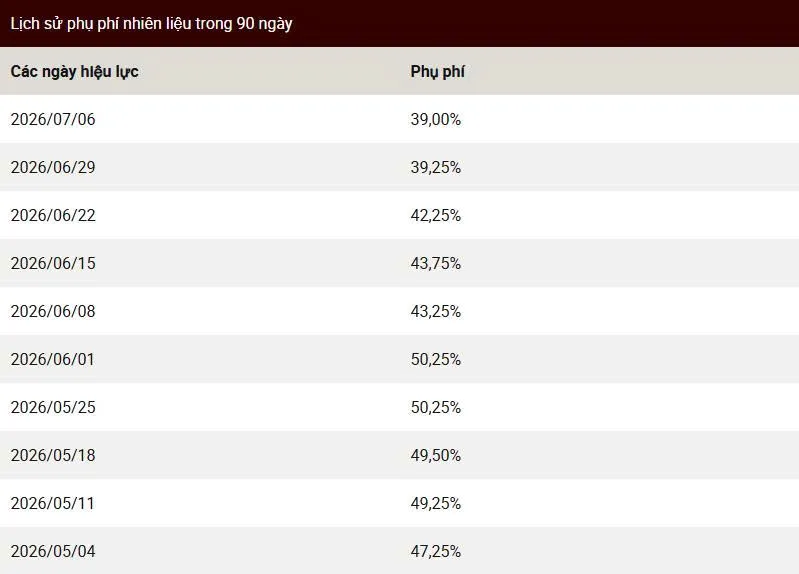Select the 2026/06/08 date row
Screen dimensions: 799x574
[400, 311]
